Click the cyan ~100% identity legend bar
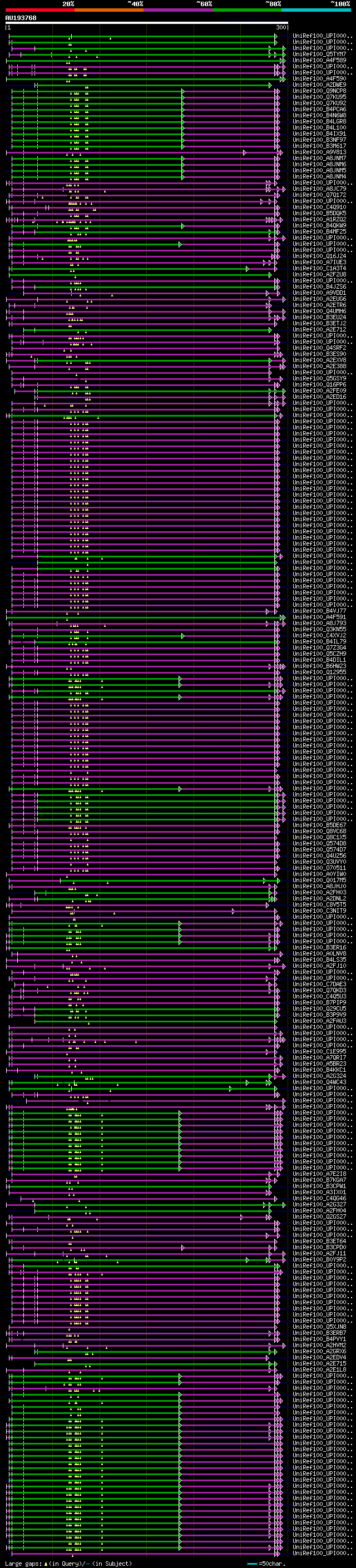Viewport: 356px width, 1568px height. point(317,10)
